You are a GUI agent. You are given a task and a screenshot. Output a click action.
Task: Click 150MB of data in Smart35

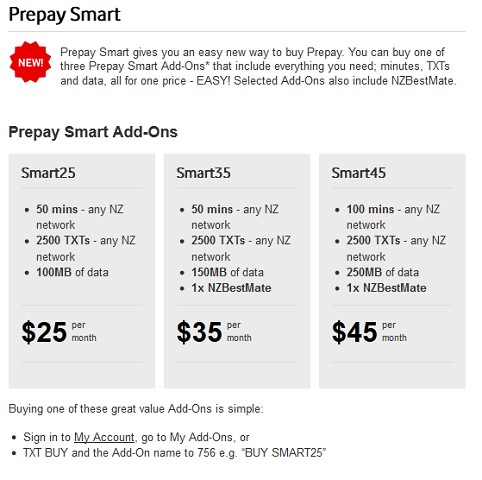coord(227,272)
